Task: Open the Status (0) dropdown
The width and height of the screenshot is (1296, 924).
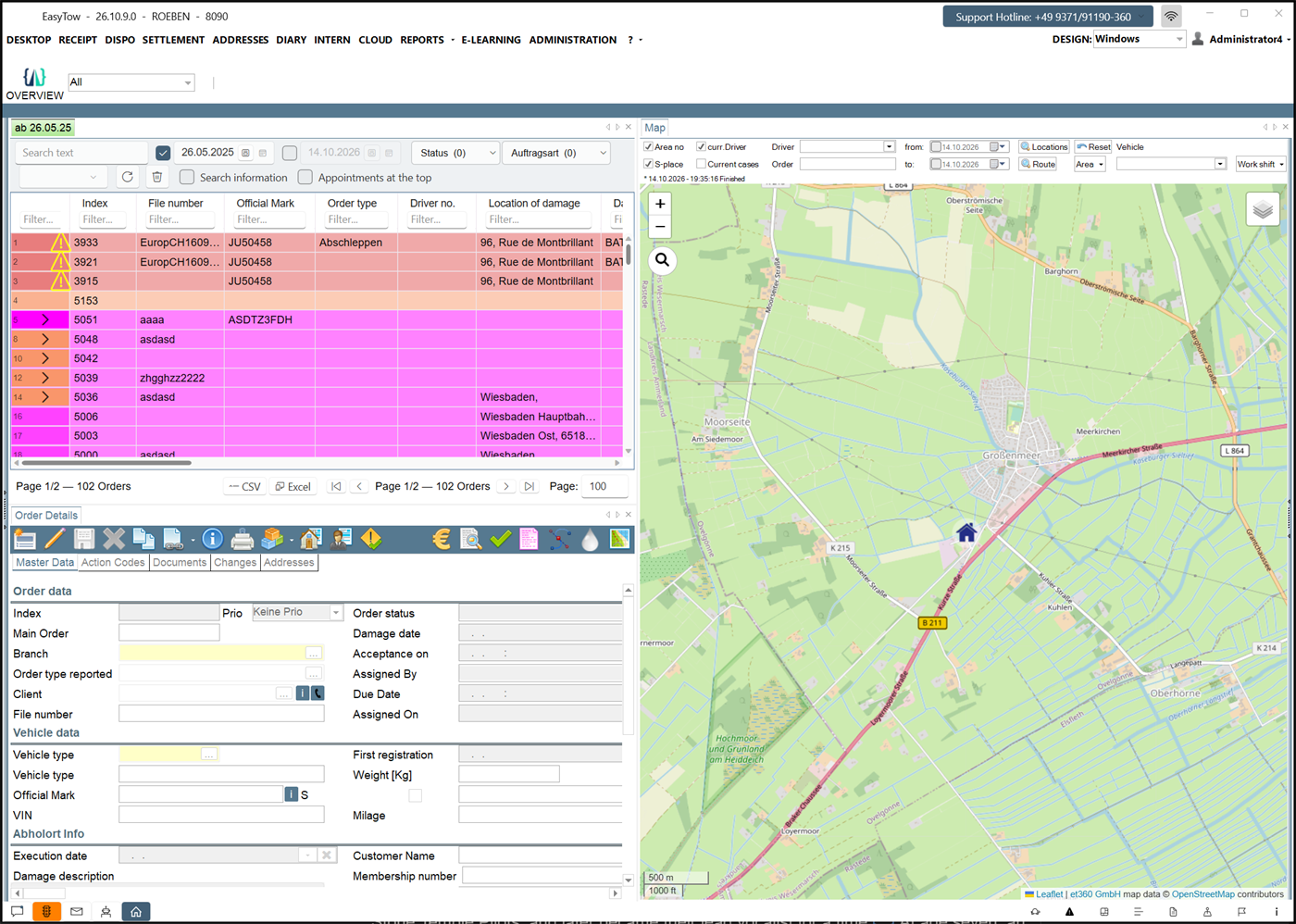Action: coord(455,153)
